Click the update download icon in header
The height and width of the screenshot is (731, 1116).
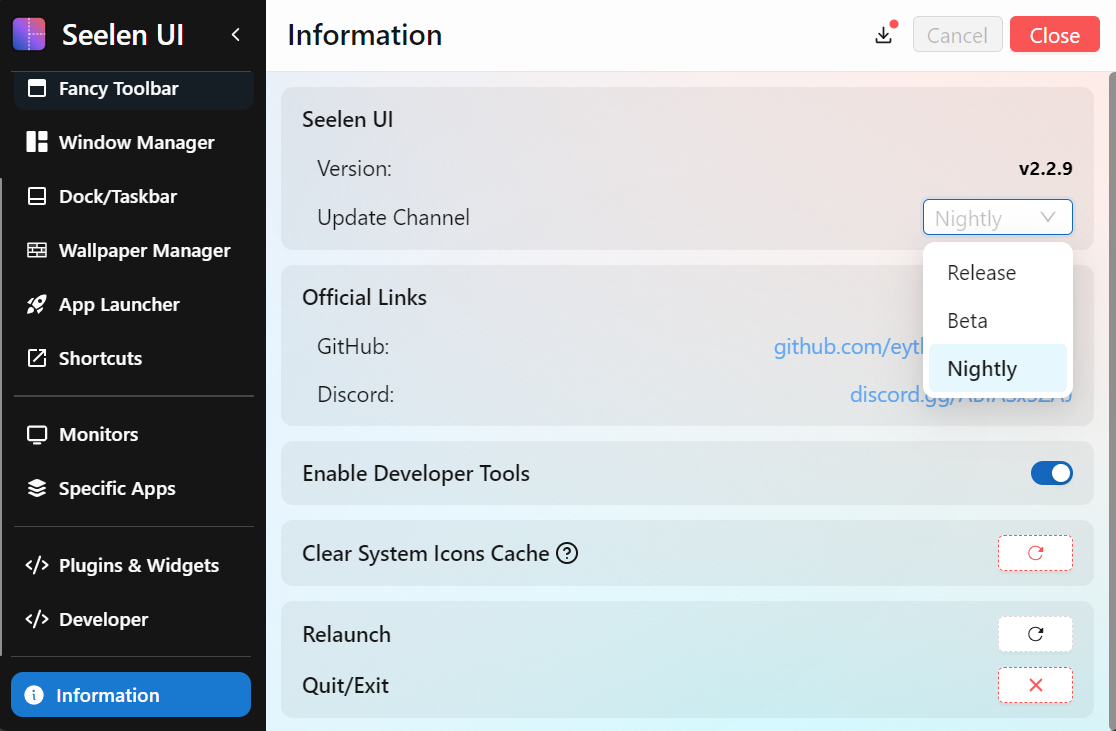[884, 35]
